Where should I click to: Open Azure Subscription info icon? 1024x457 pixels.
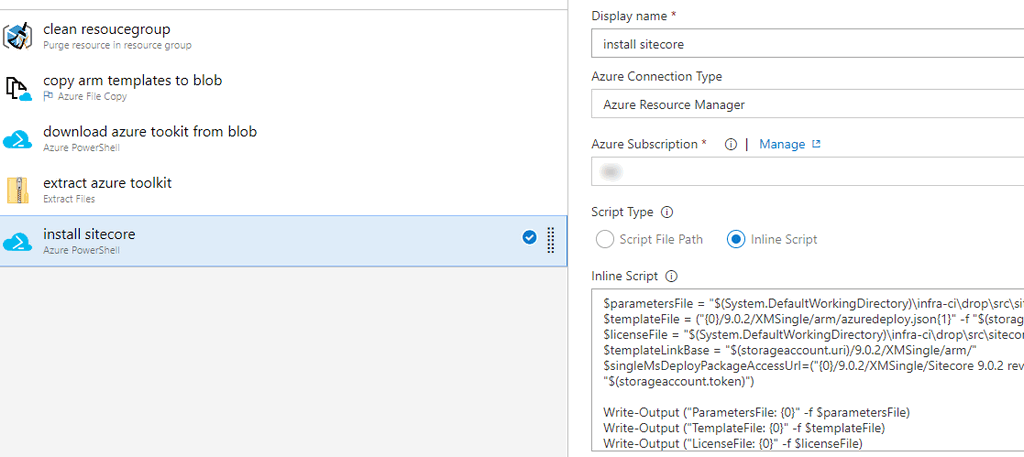pos(731,144)
